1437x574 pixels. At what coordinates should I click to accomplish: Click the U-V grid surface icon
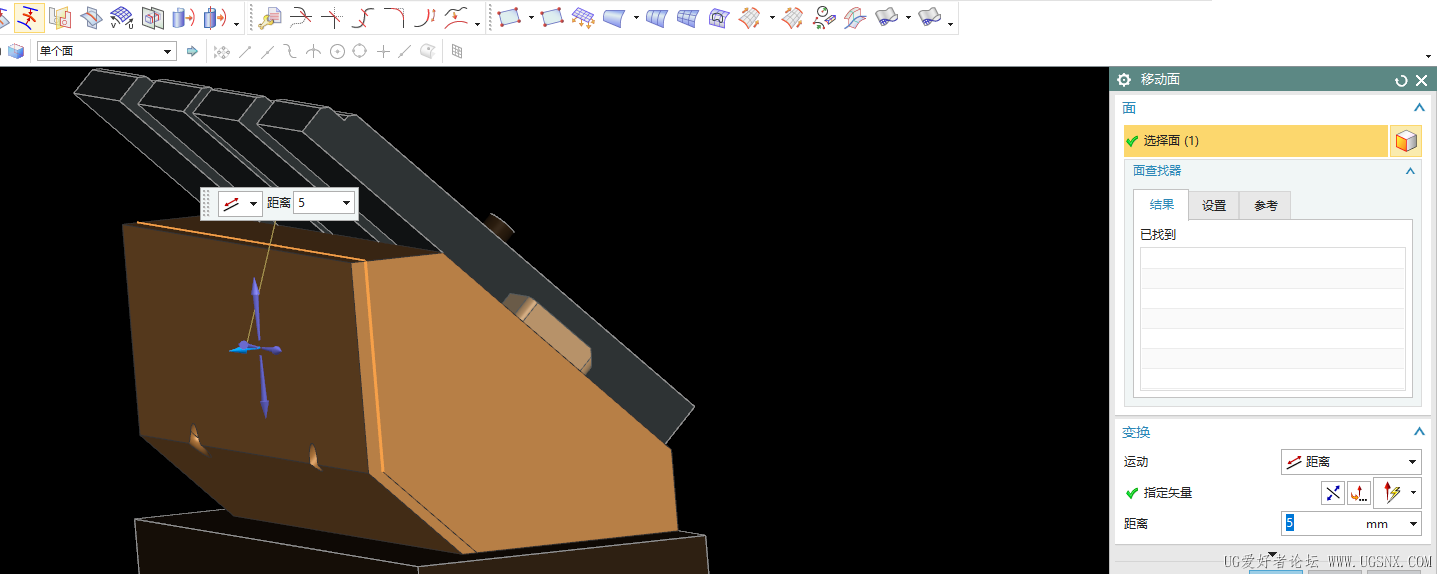[x=122, y=17]
